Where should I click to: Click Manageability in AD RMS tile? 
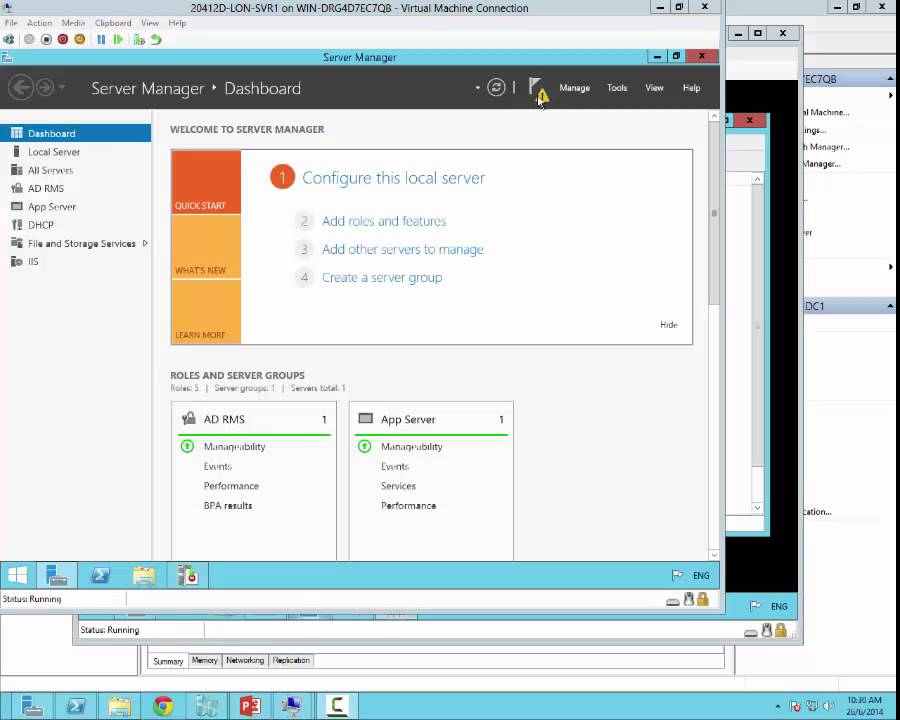[234, 447]
